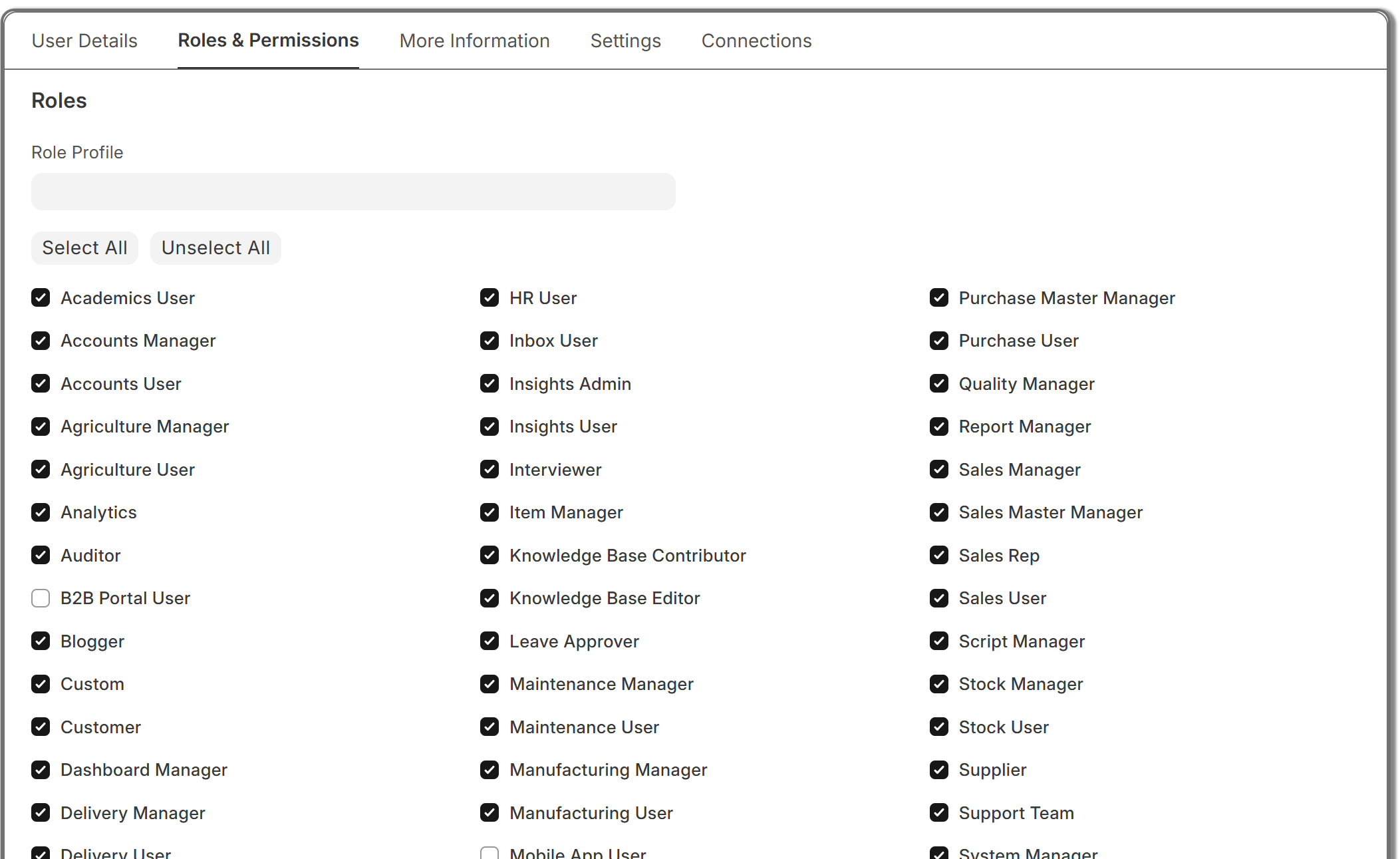Click the Role Profile input field
This screenshot has width=1400, height=859.
tap(353, 192)
